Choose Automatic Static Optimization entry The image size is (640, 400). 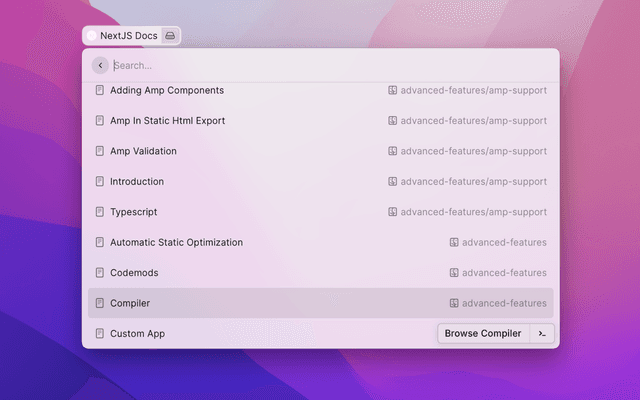176,242
